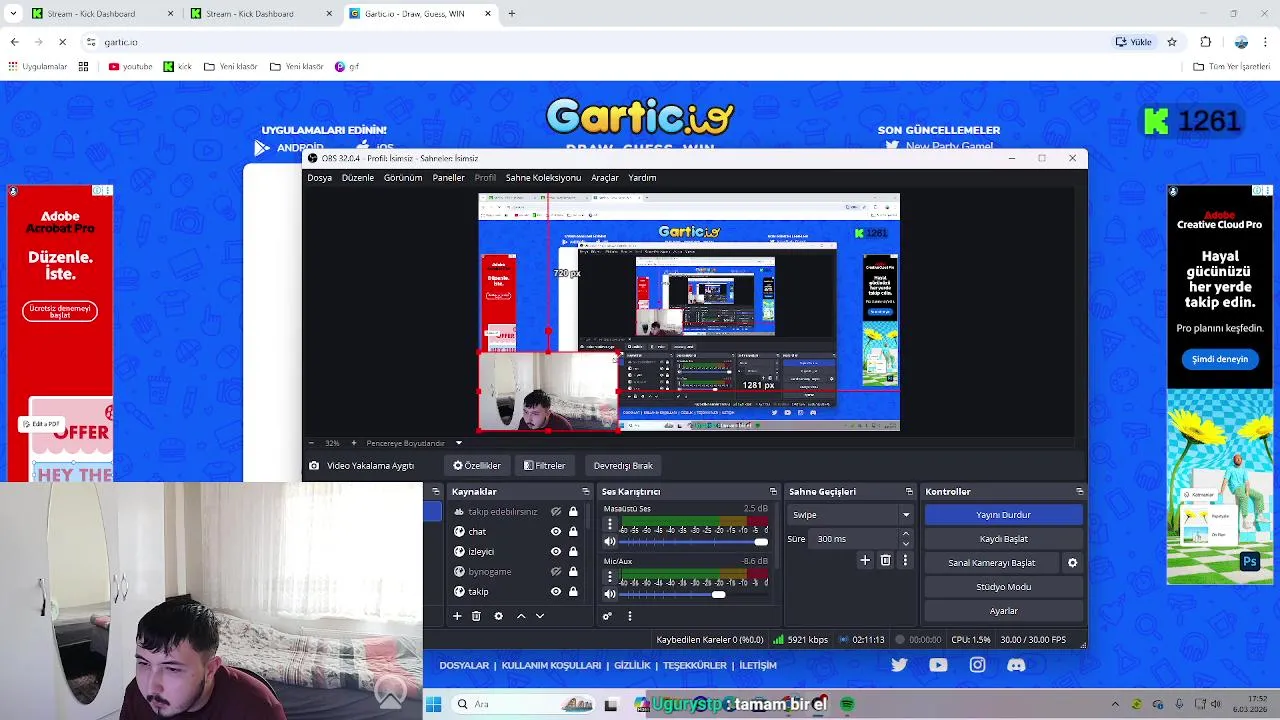
Task: Open source properties using the Kaynaklar gear icon
Action: 498,616
